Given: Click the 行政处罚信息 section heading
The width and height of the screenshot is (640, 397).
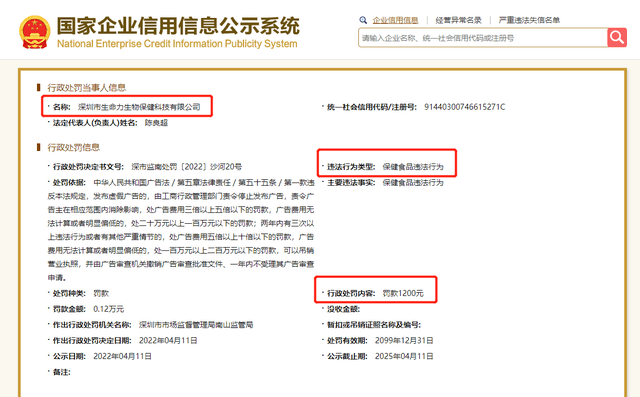Looking at the screenshot, I should 73,147.
